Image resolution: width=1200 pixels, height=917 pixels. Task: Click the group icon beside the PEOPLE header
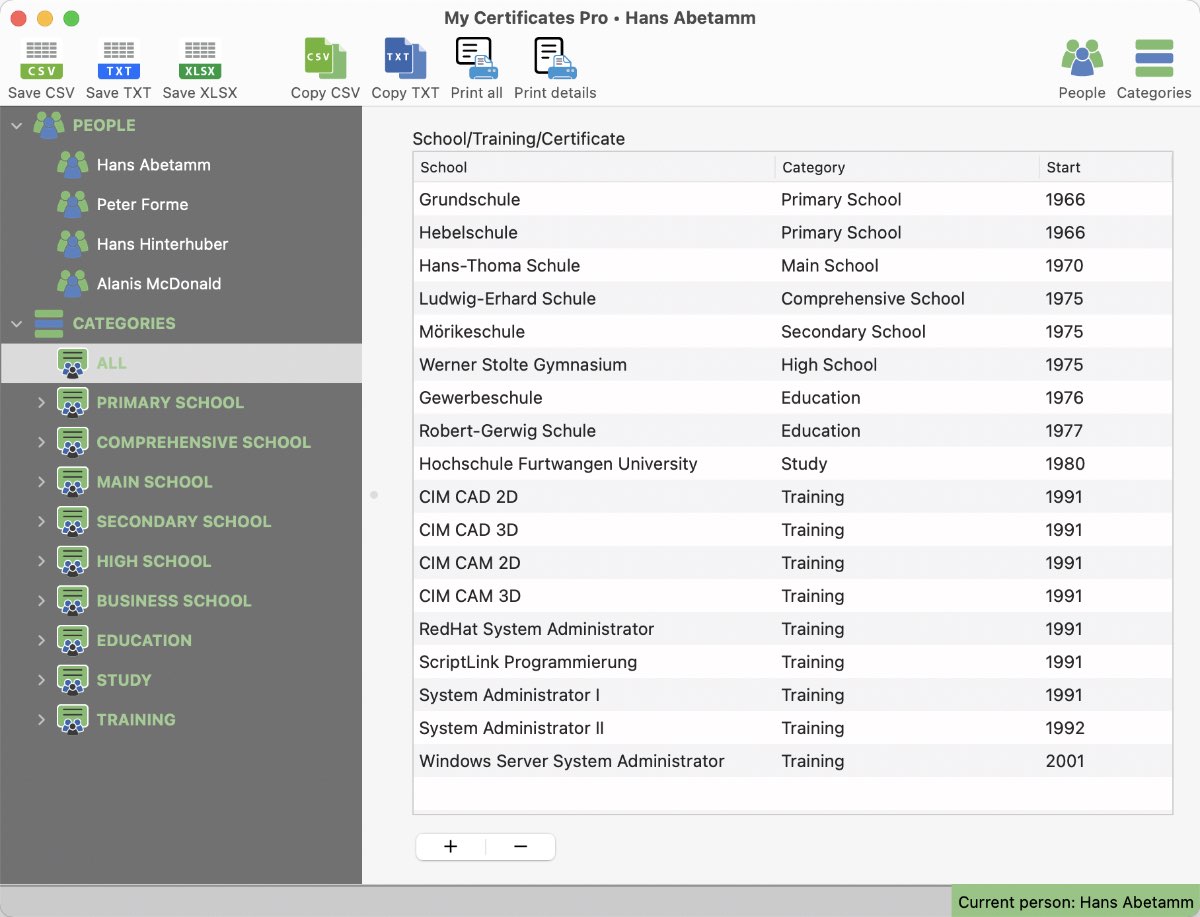[48, 125]
